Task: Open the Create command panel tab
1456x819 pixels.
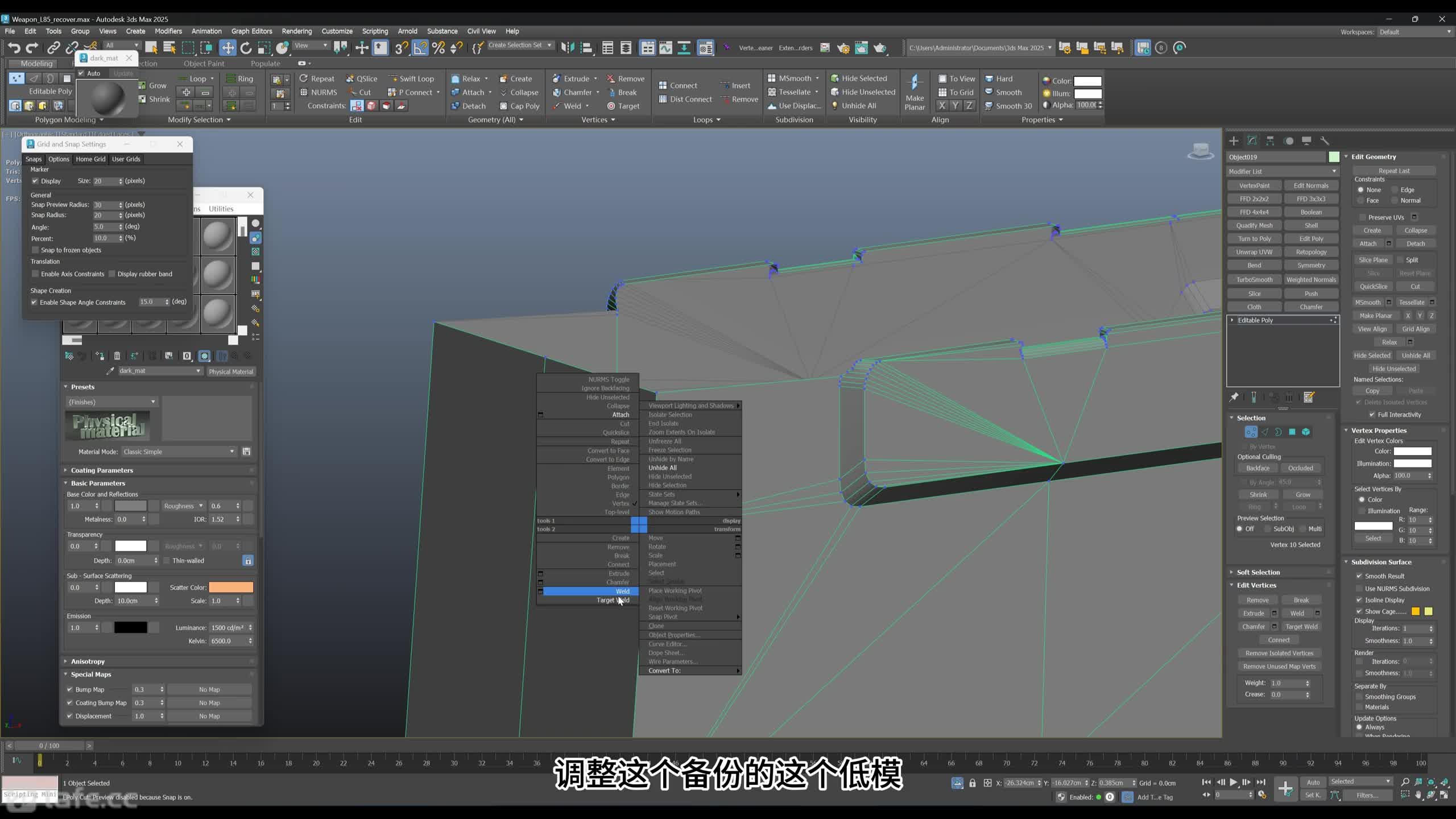Action: [1234, 140]
